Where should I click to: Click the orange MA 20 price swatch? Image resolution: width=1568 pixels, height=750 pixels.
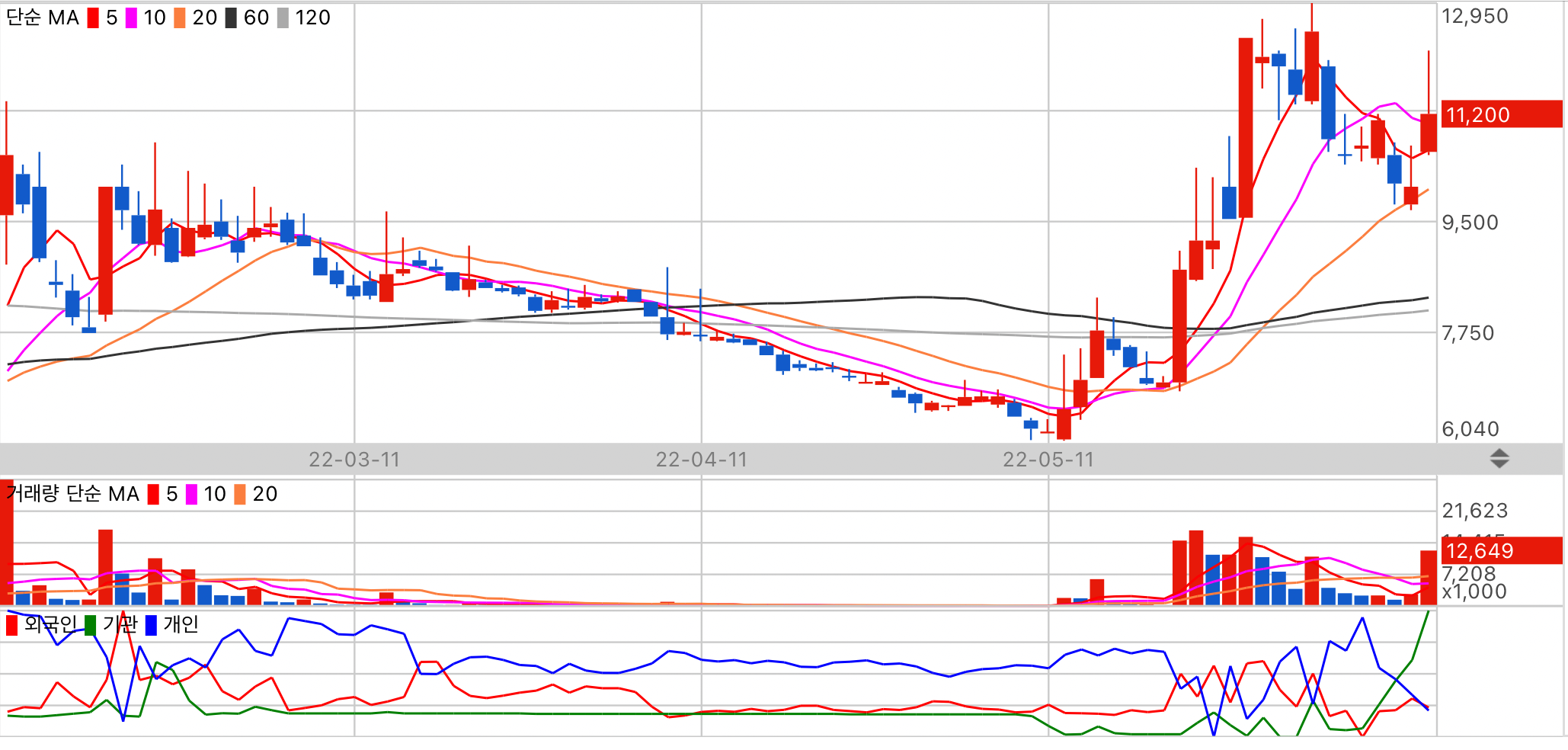[x=180, y=18]
